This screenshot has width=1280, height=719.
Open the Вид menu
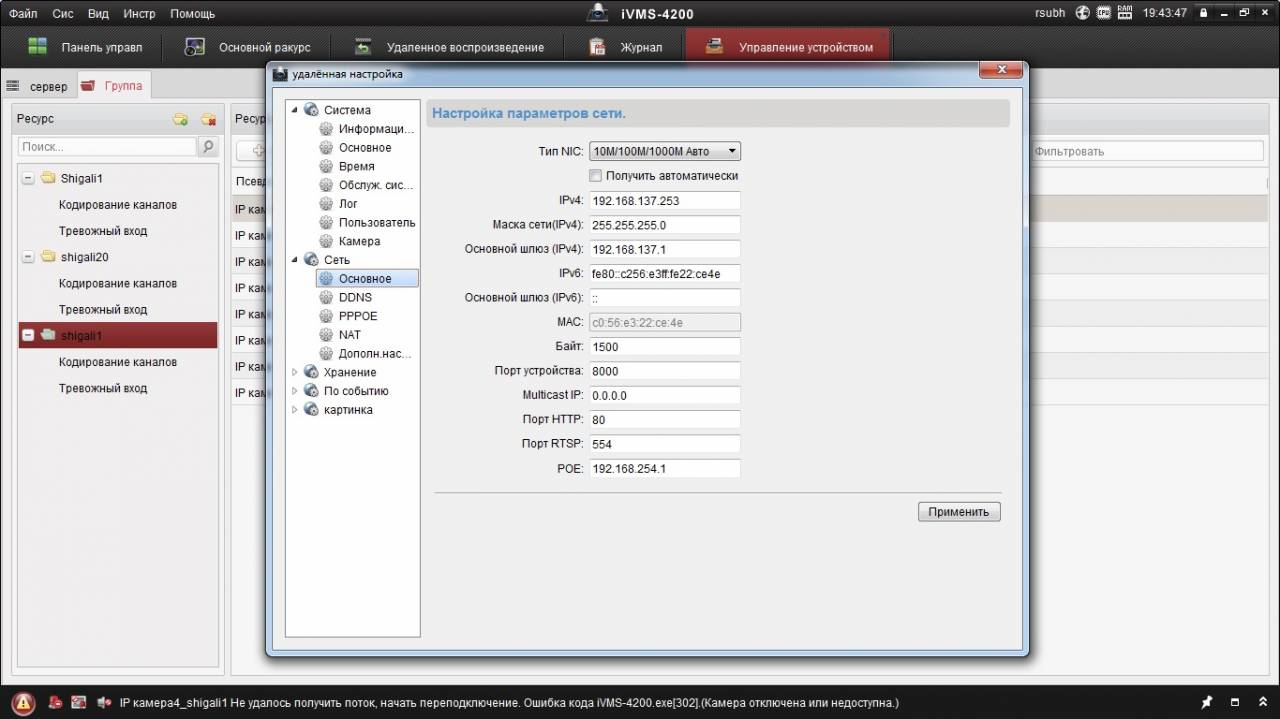click(98, 14)
